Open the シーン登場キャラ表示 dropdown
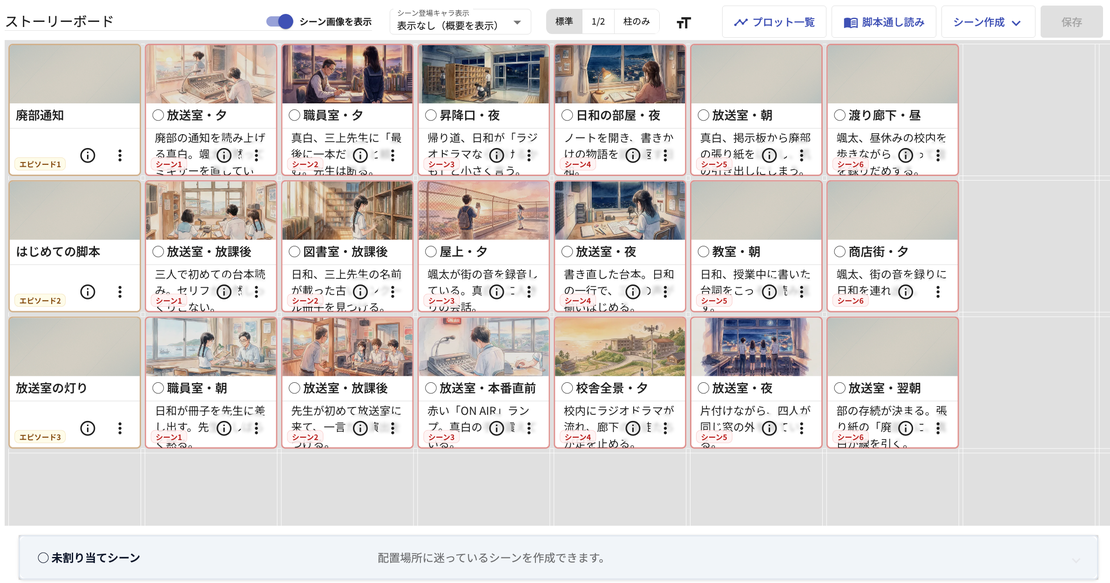This screenshot has height=583, width=1110. pyautogui.click(x=460, y=22)
